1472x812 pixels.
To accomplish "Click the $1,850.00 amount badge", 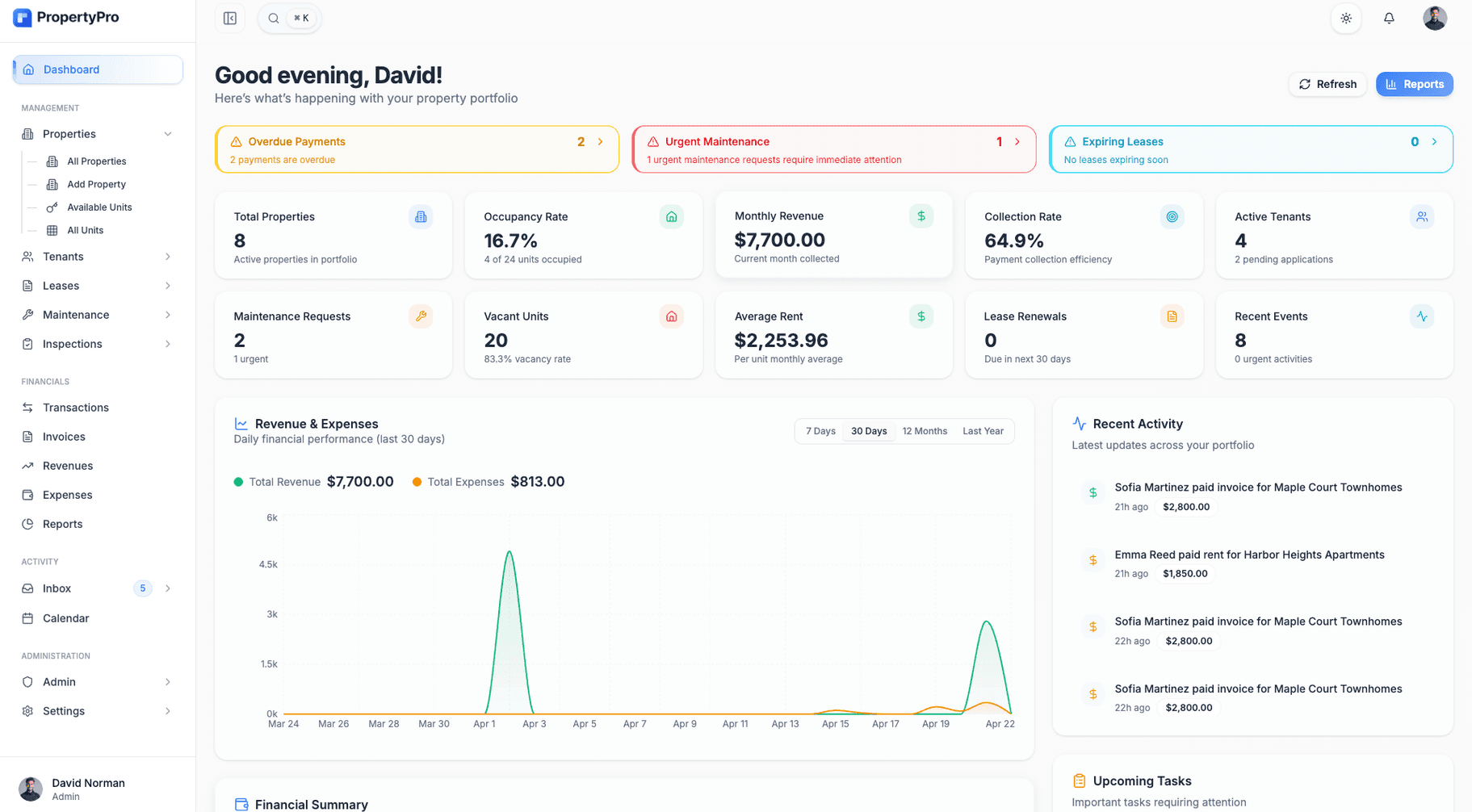I will pos(1185,574).
